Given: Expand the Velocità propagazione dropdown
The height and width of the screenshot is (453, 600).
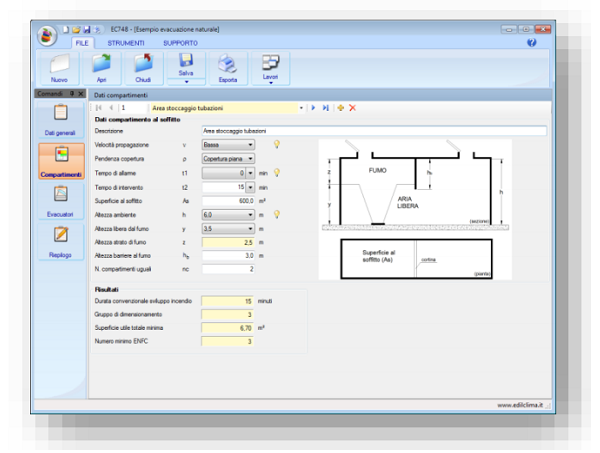Looking at the screenshot, I should click(x=250, y=144).
